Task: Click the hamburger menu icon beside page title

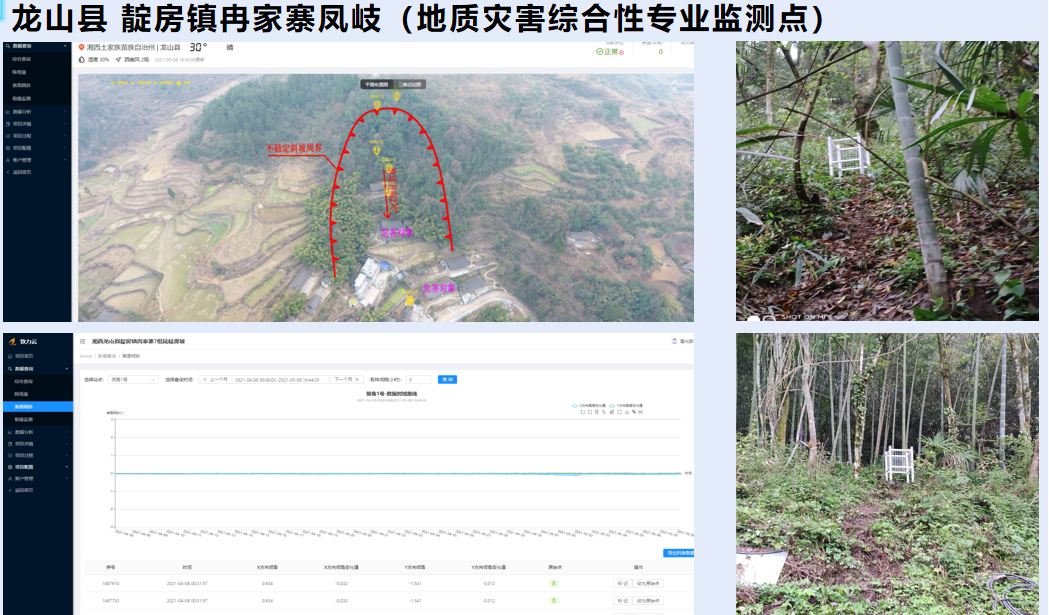Action: 82,341
